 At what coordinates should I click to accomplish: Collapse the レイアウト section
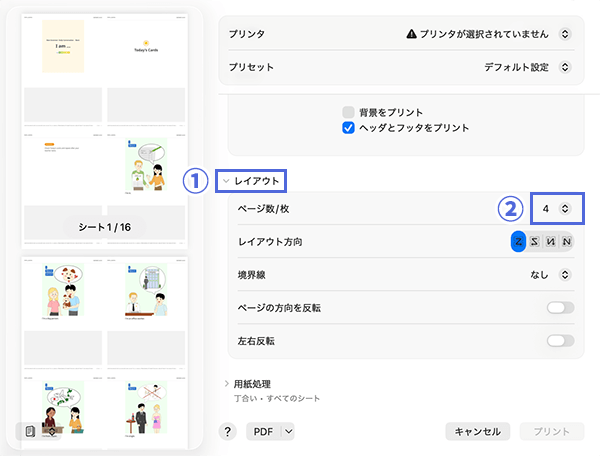226,182
